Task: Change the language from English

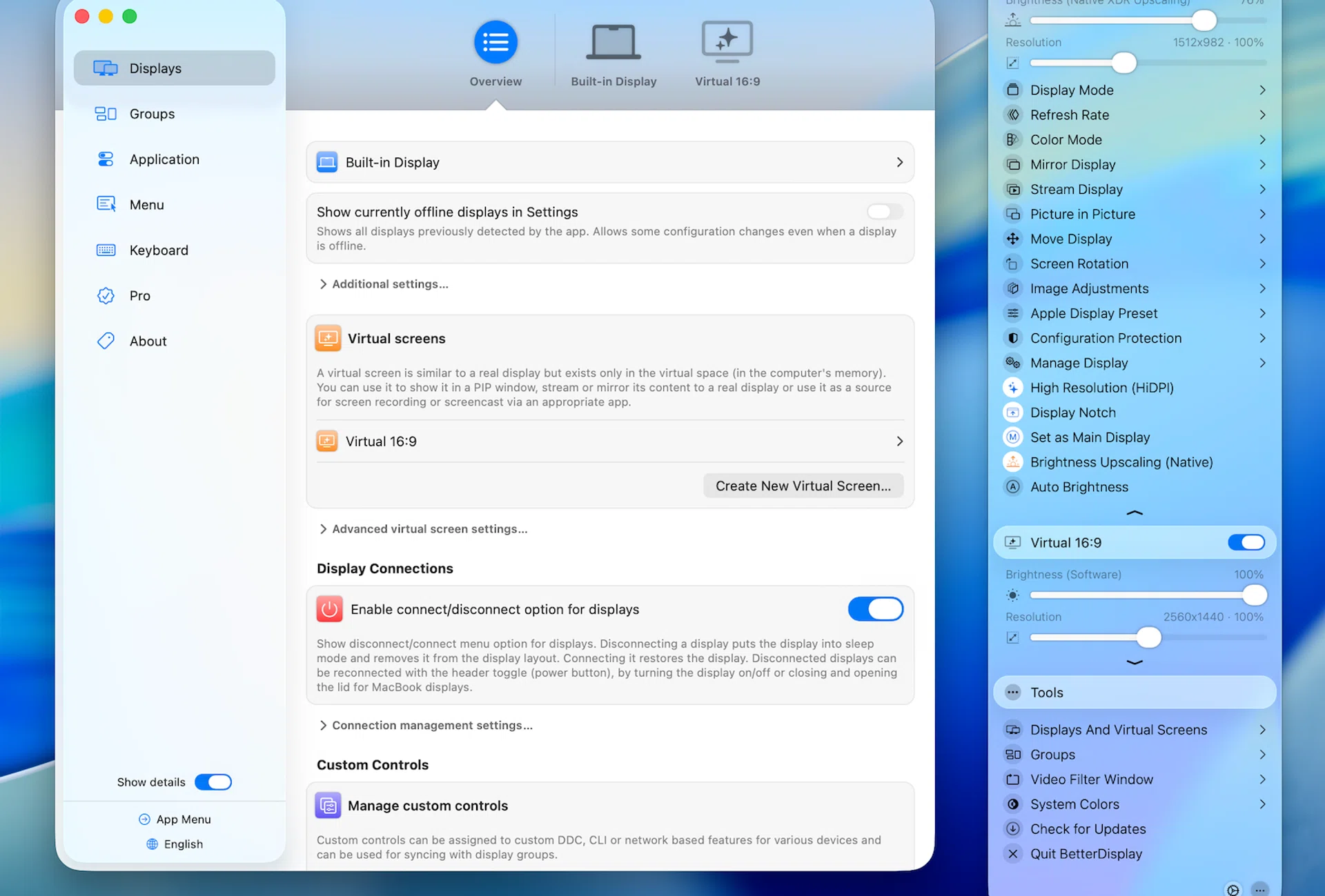Action: (x=175, y=844)
